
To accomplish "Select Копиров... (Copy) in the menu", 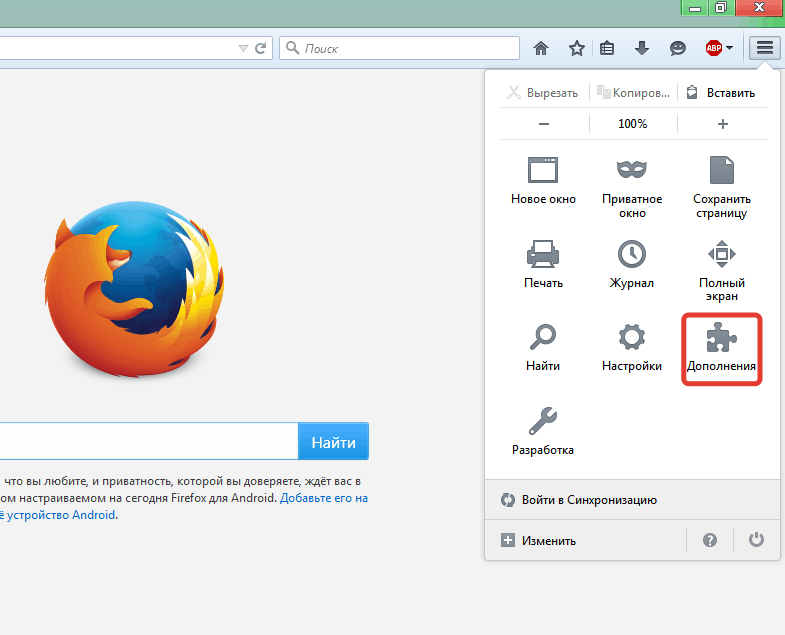I will 633,93.
